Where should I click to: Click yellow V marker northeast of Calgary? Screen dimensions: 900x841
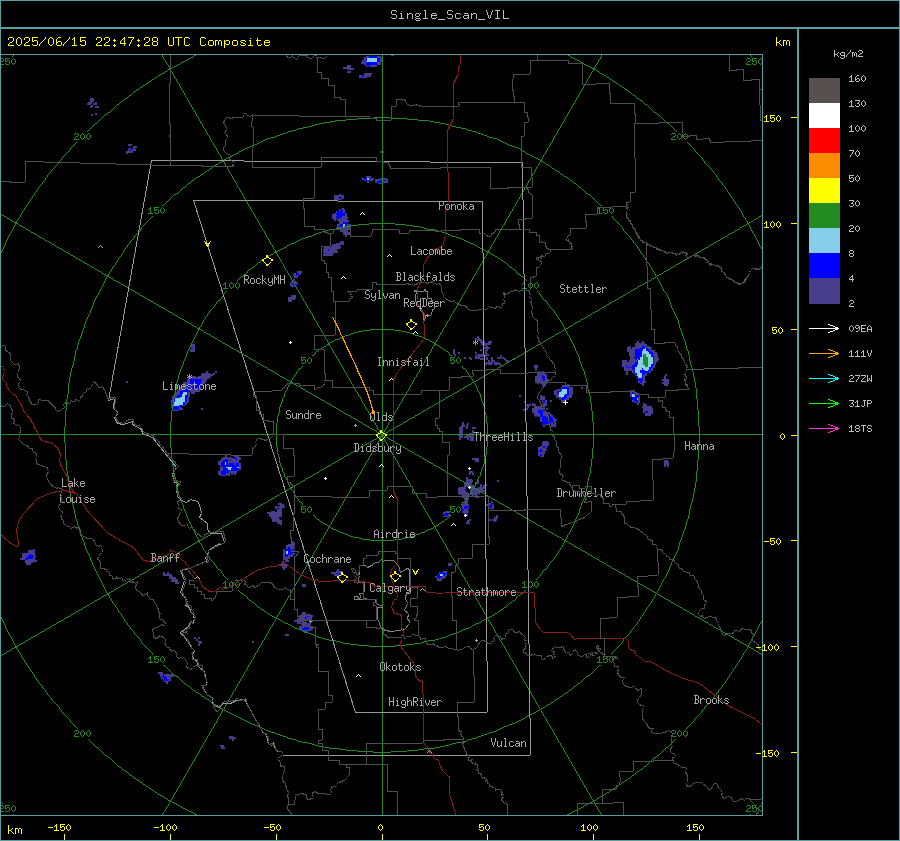pos(416,572)
